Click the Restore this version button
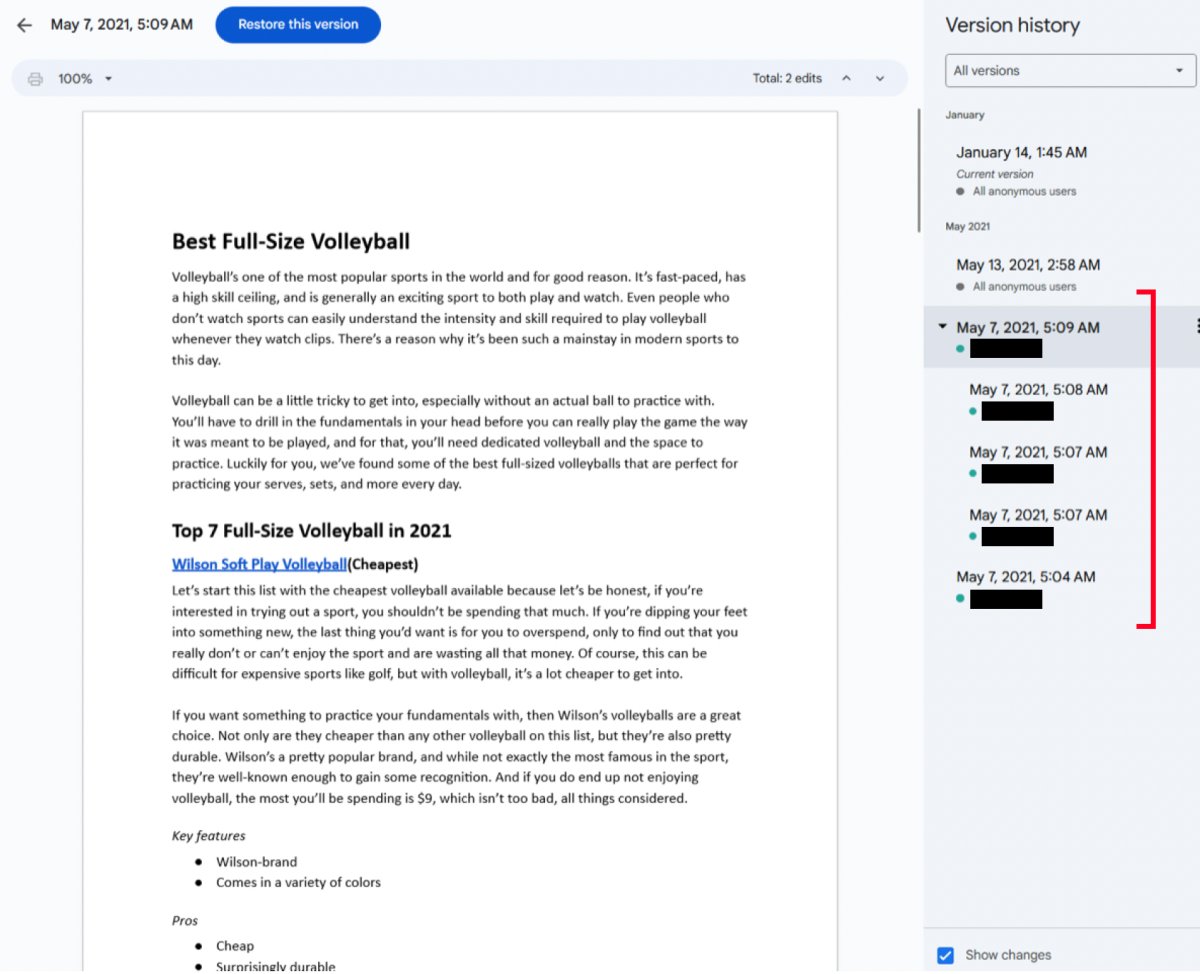The height and width of the screenshot is (974, 1200). click(x=298, y=25)
